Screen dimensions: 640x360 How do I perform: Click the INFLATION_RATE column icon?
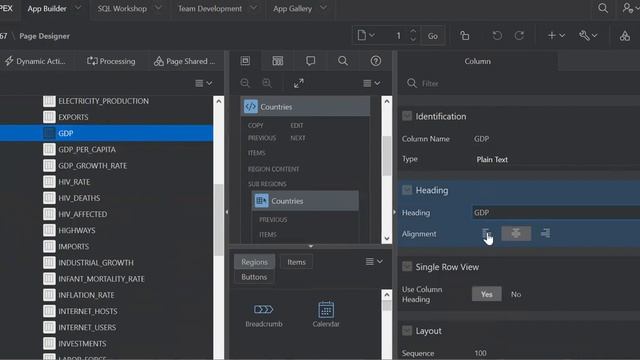pyautogui.click(x=49, y=295)
